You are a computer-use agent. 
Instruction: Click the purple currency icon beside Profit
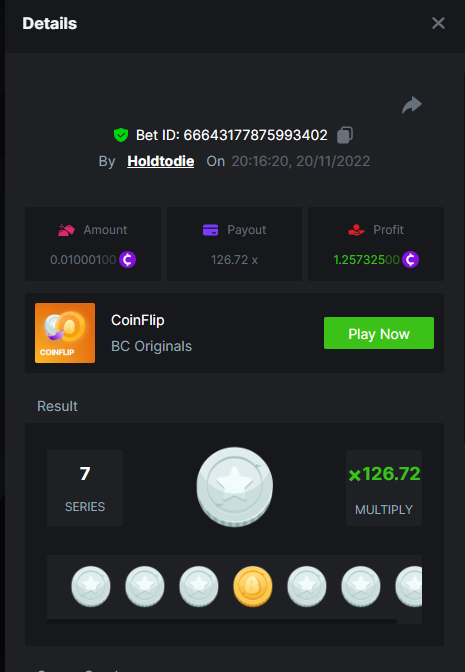(410, 259)
